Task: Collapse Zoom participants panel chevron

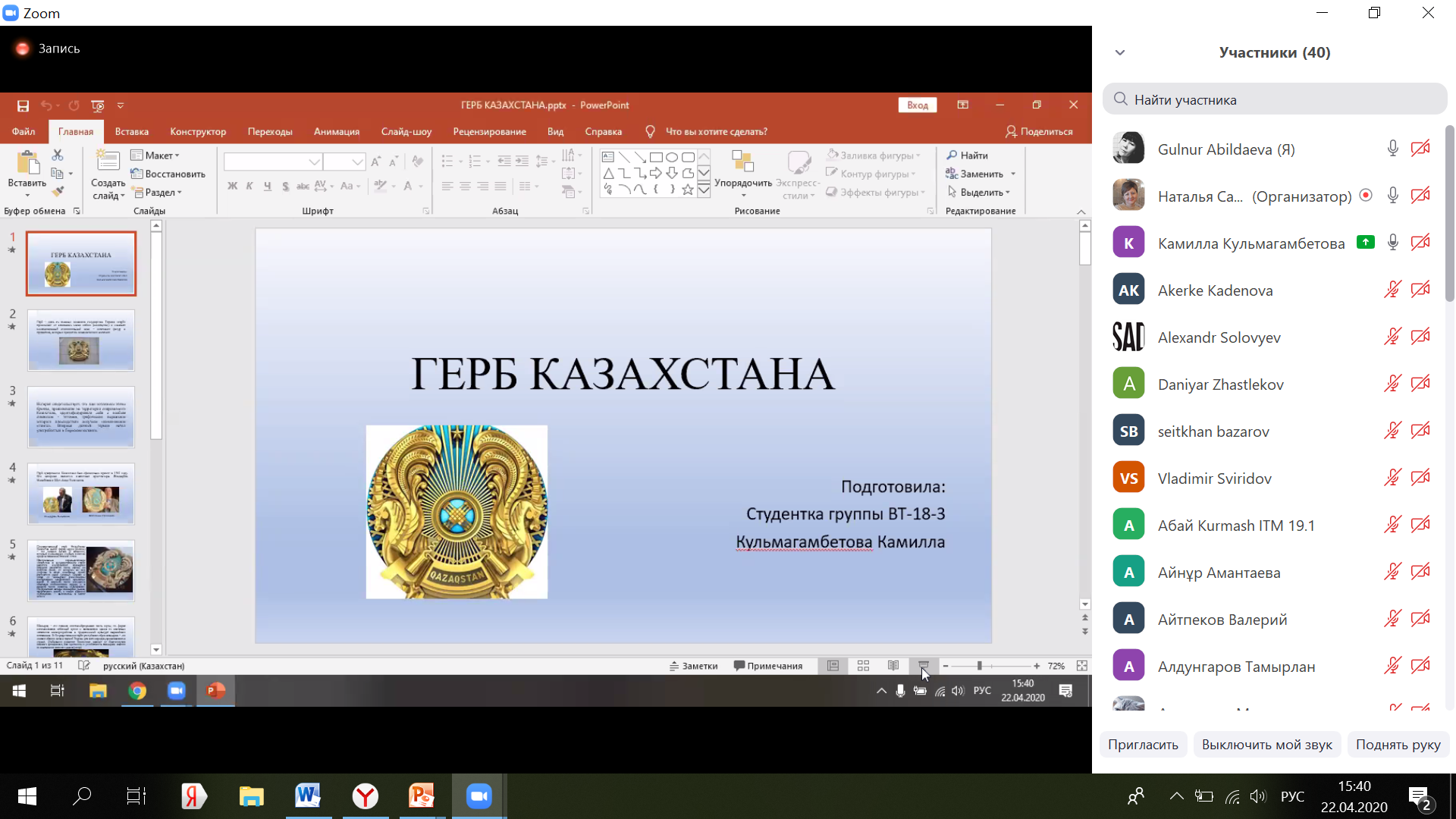Action: pos(1120,52)
